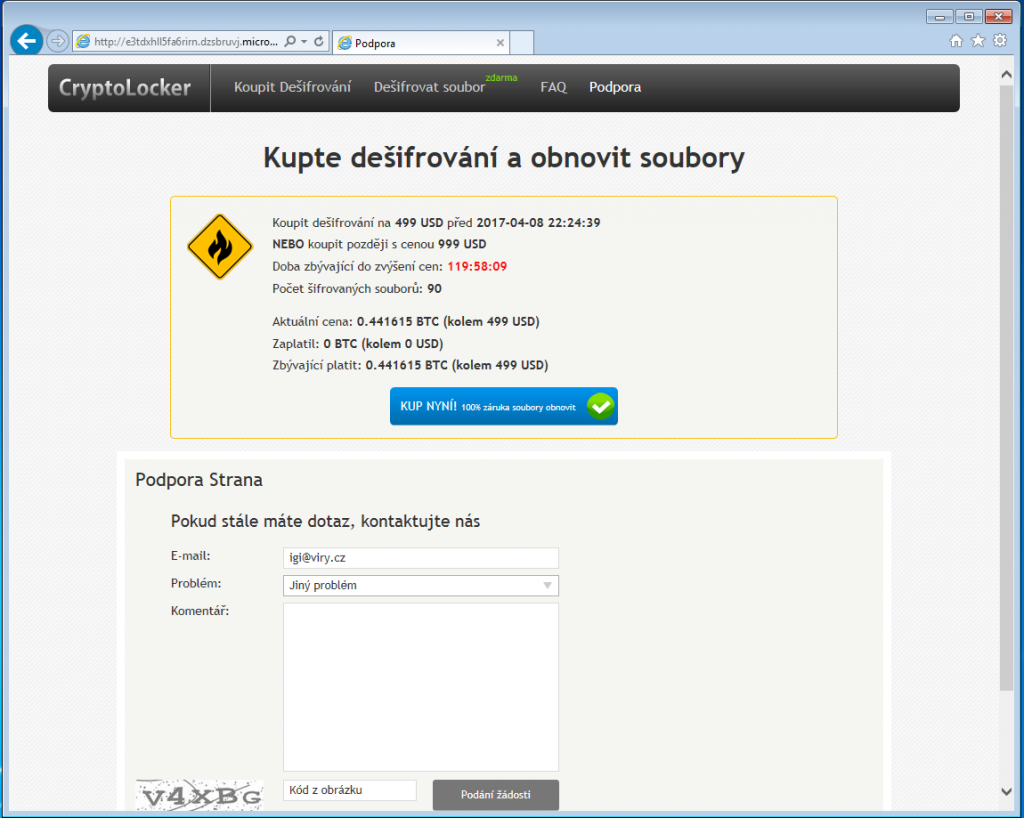This screenshot has width=1024, height=818.
Task: Open a new blank tab
Action: tap(521, 43)
